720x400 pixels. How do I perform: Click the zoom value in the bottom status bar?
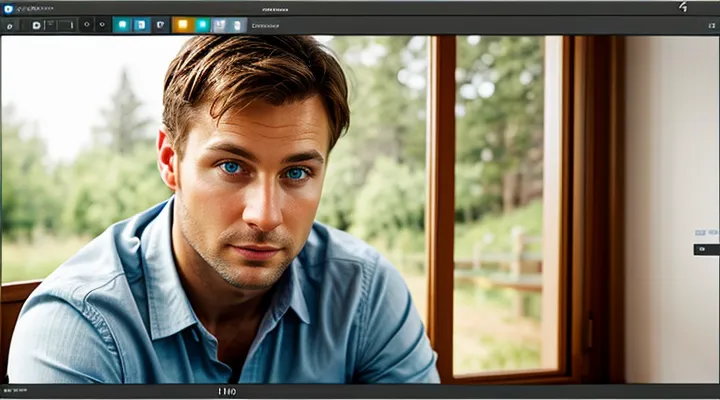tap(227, 392)
